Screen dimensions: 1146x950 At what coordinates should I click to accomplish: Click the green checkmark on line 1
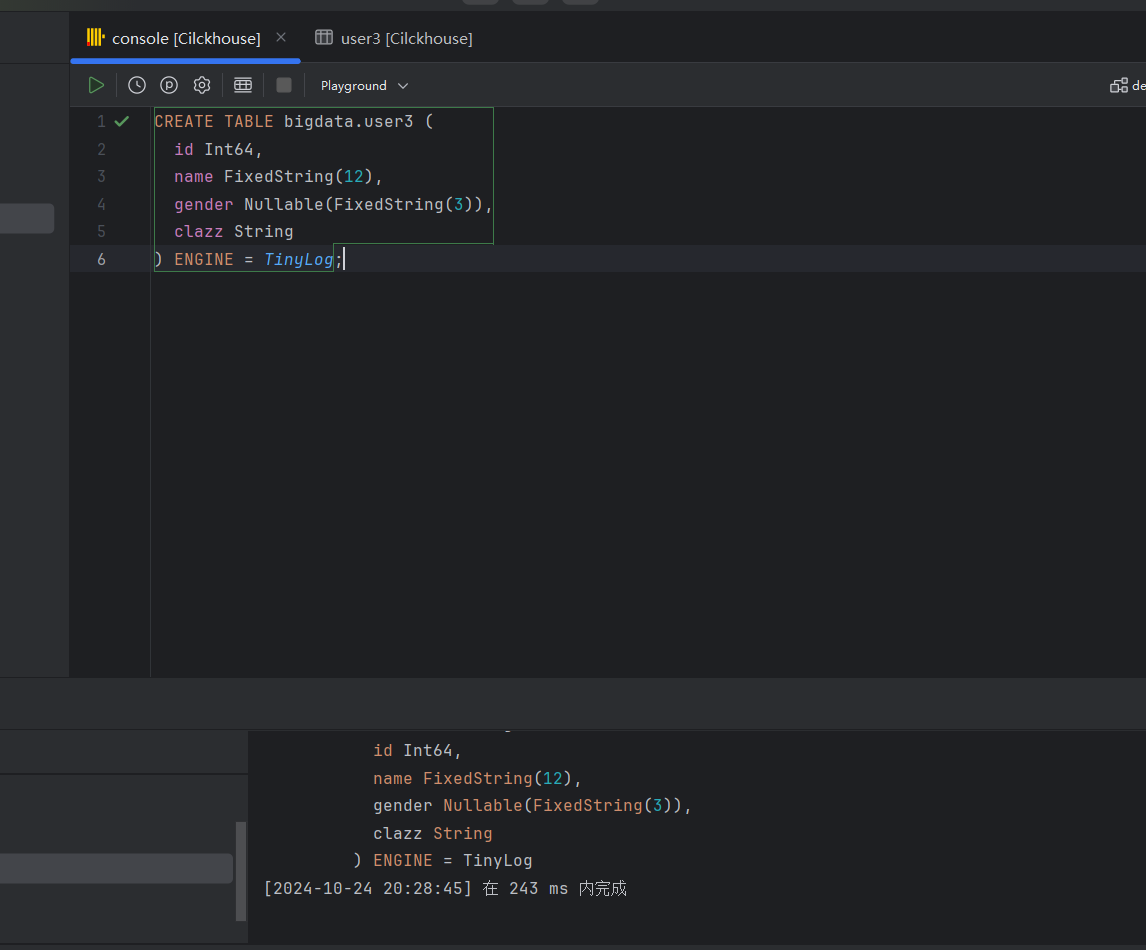pyautogui.click(x=122, y=121)
